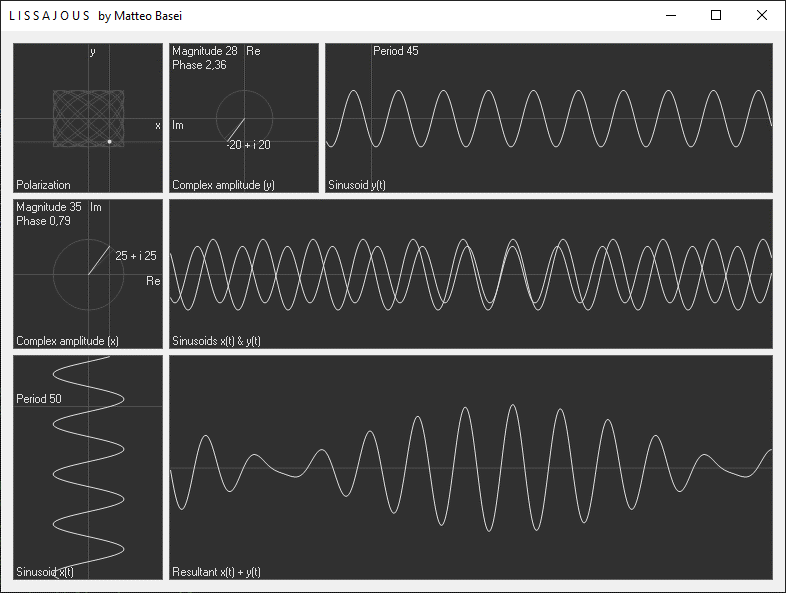
Task: Click the white dot on the polarization curve
Action: (109, 142)
